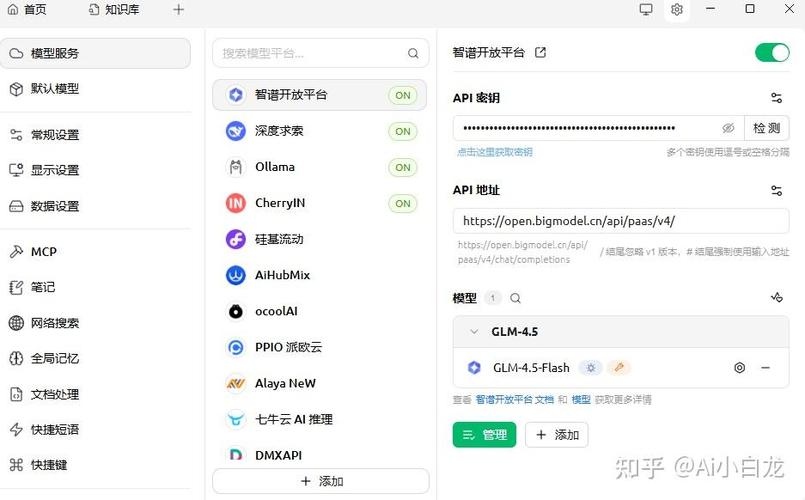Open GLM-4.5-Flash model settings icon
The image size is (805, 500).
[x=739, y=368]
